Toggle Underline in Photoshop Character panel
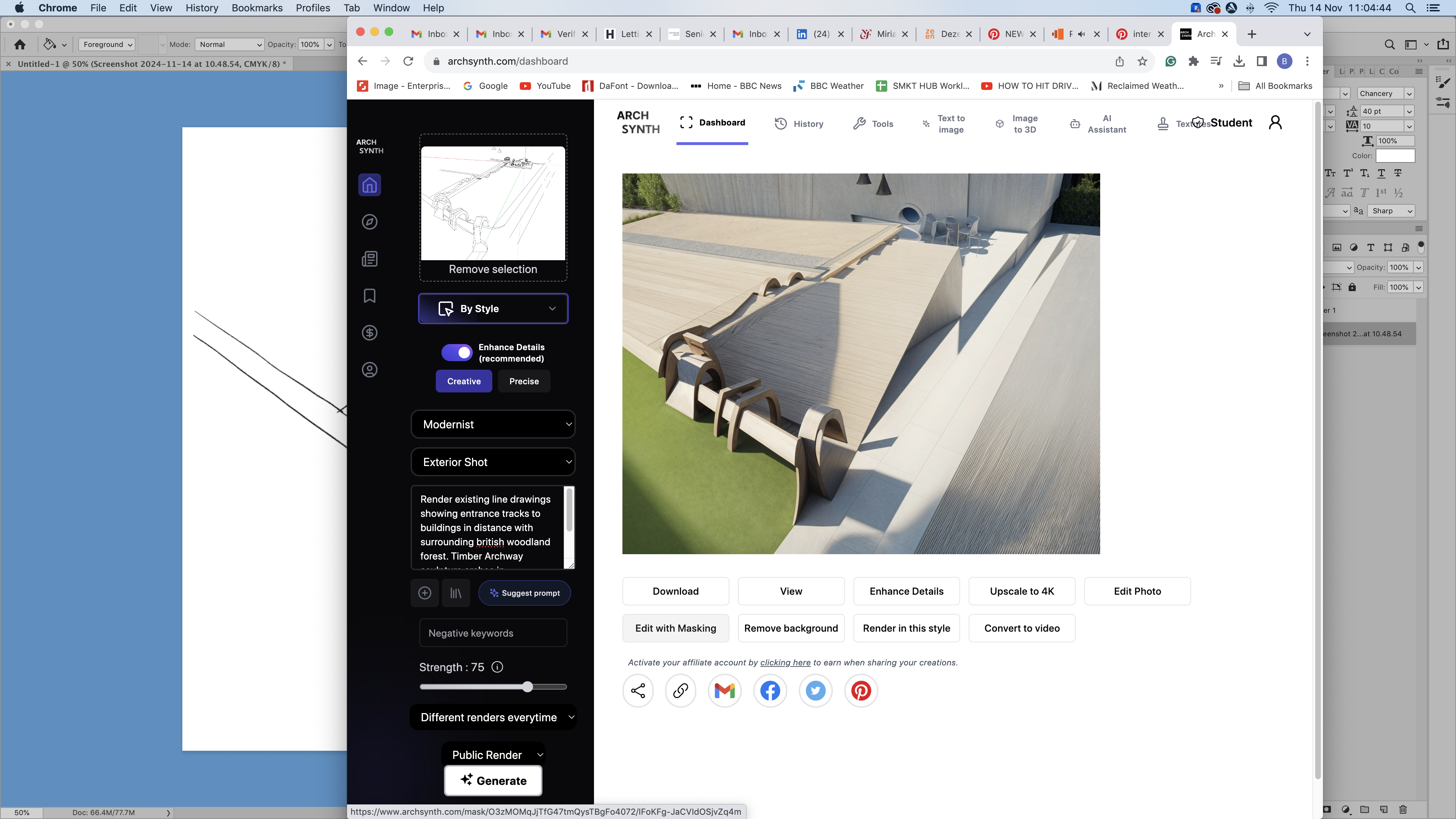This screenshot has height=819, width=1456. 1381,173
